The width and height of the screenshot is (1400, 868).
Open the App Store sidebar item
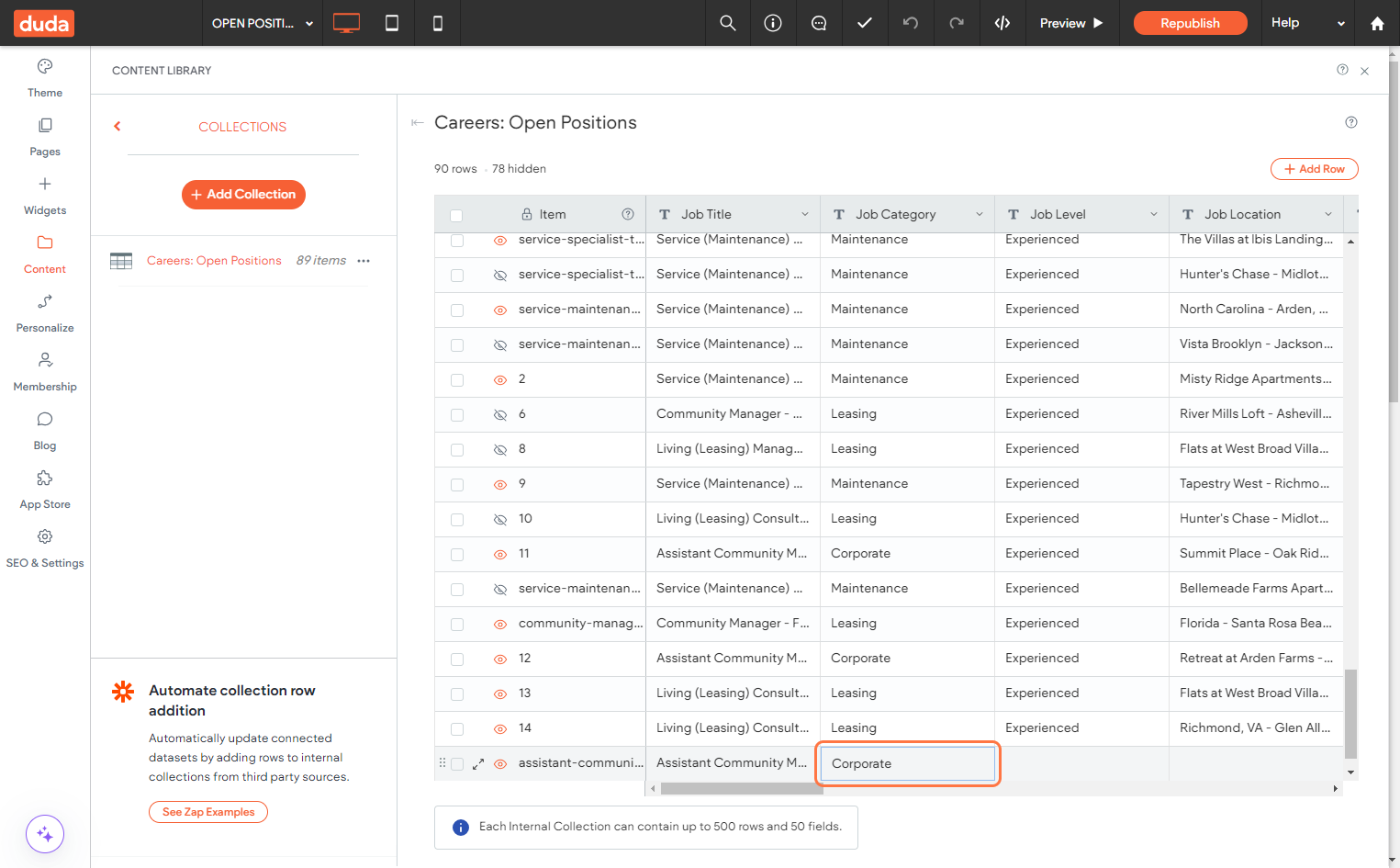[45, 490]
